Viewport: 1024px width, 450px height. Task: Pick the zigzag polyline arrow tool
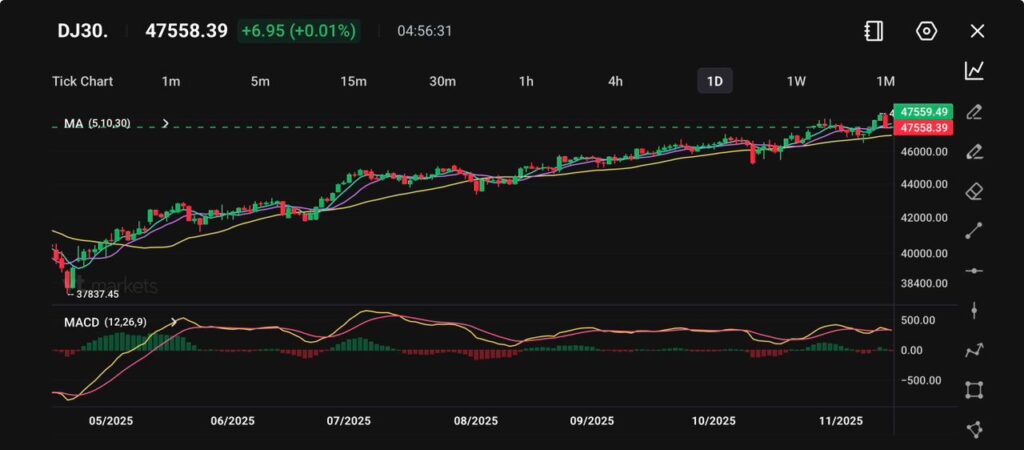[x=974, y=350]
